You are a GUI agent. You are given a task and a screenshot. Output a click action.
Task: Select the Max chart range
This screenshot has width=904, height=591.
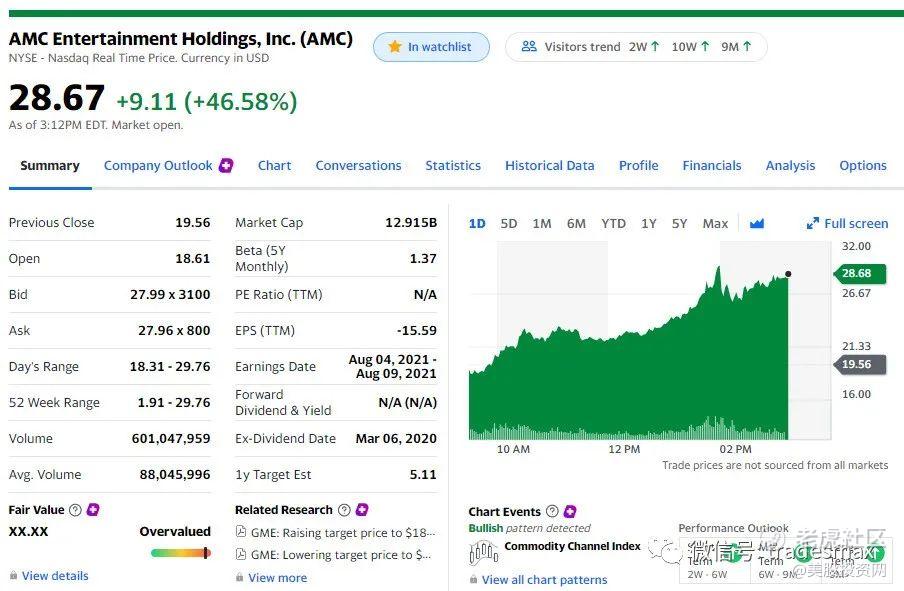tap(715, 223)
